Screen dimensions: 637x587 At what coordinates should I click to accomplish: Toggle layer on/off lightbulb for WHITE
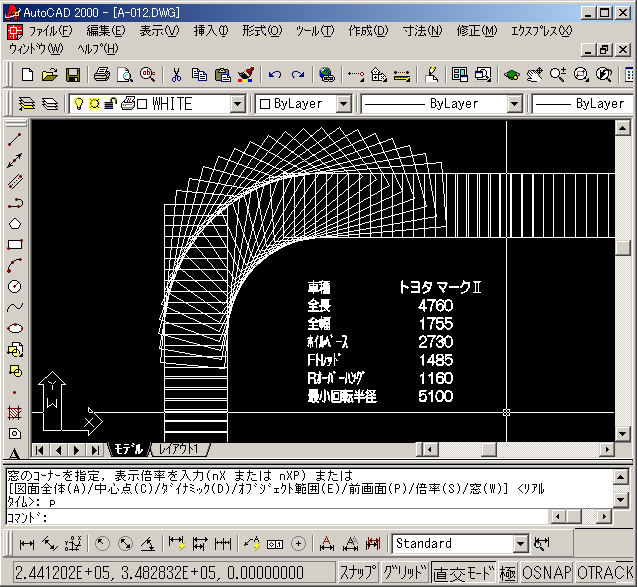pyautogui.click(x=79, y=104)
